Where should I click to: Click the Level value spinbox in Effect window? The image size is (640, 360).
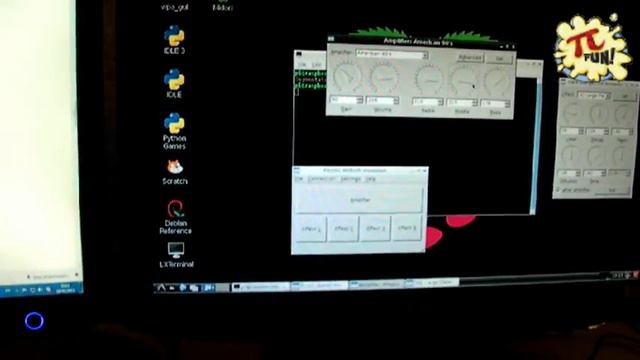click(x=572, y=131)
